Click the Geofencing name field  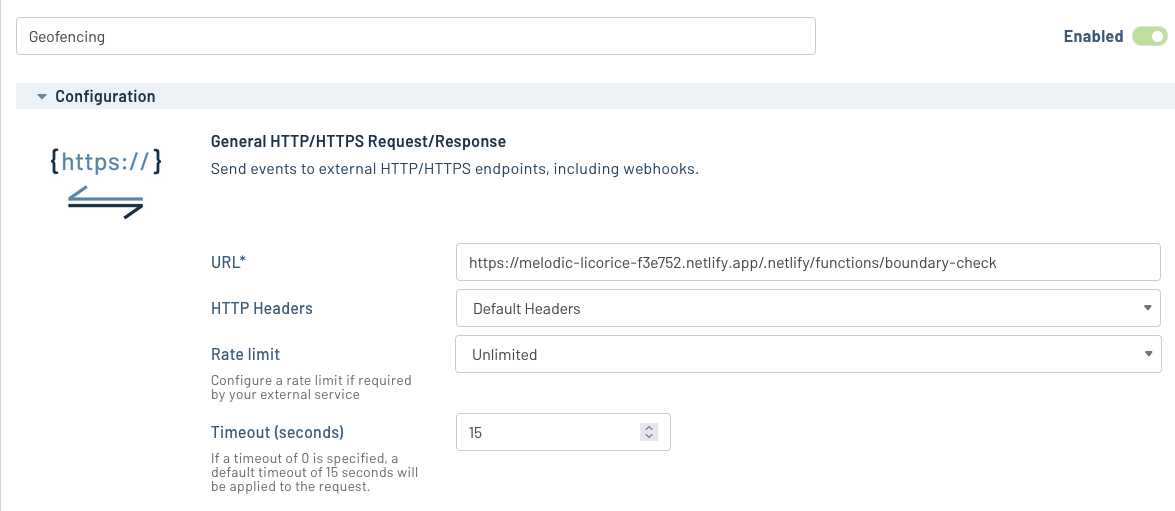click(416, 37)
